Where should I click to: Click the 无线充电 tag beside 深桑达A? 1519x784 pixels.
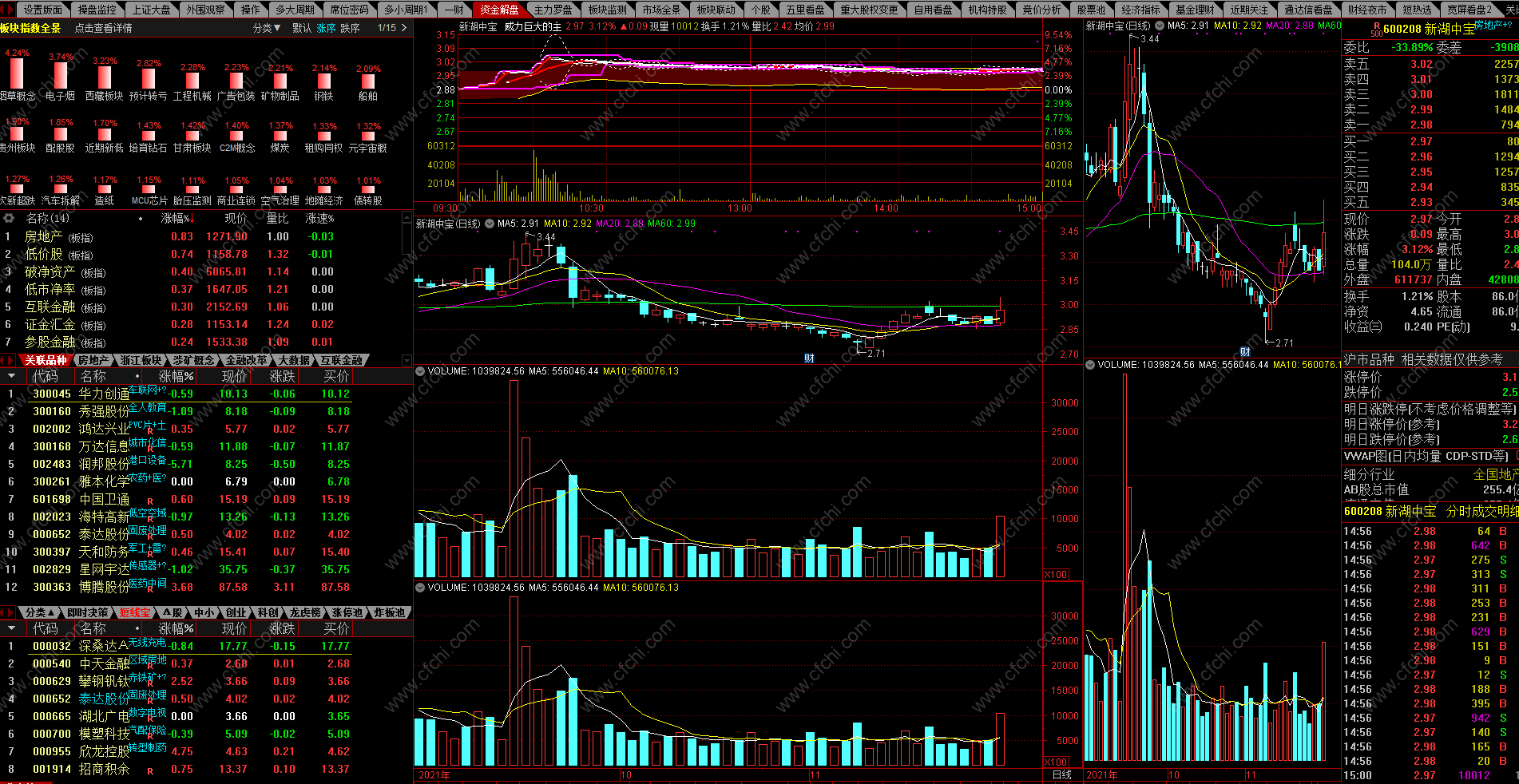147,642
